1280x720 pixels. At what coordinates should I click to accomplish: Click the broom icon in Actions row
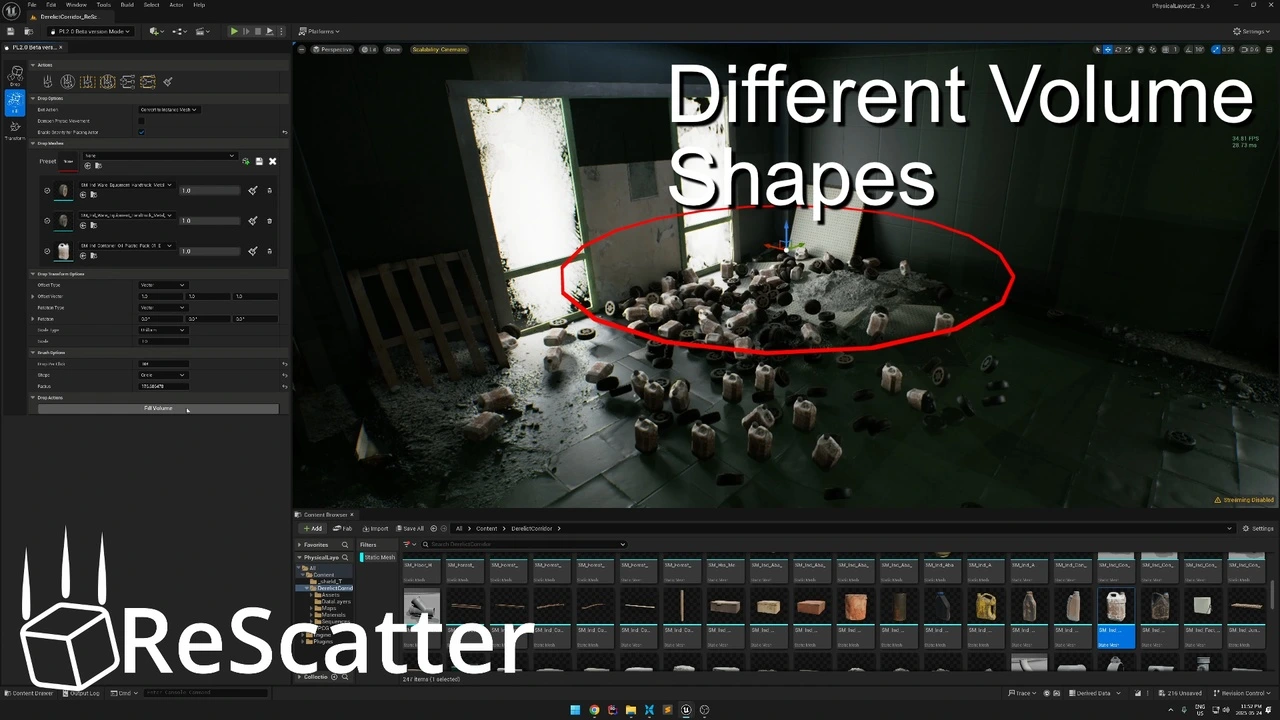point(168,81)
